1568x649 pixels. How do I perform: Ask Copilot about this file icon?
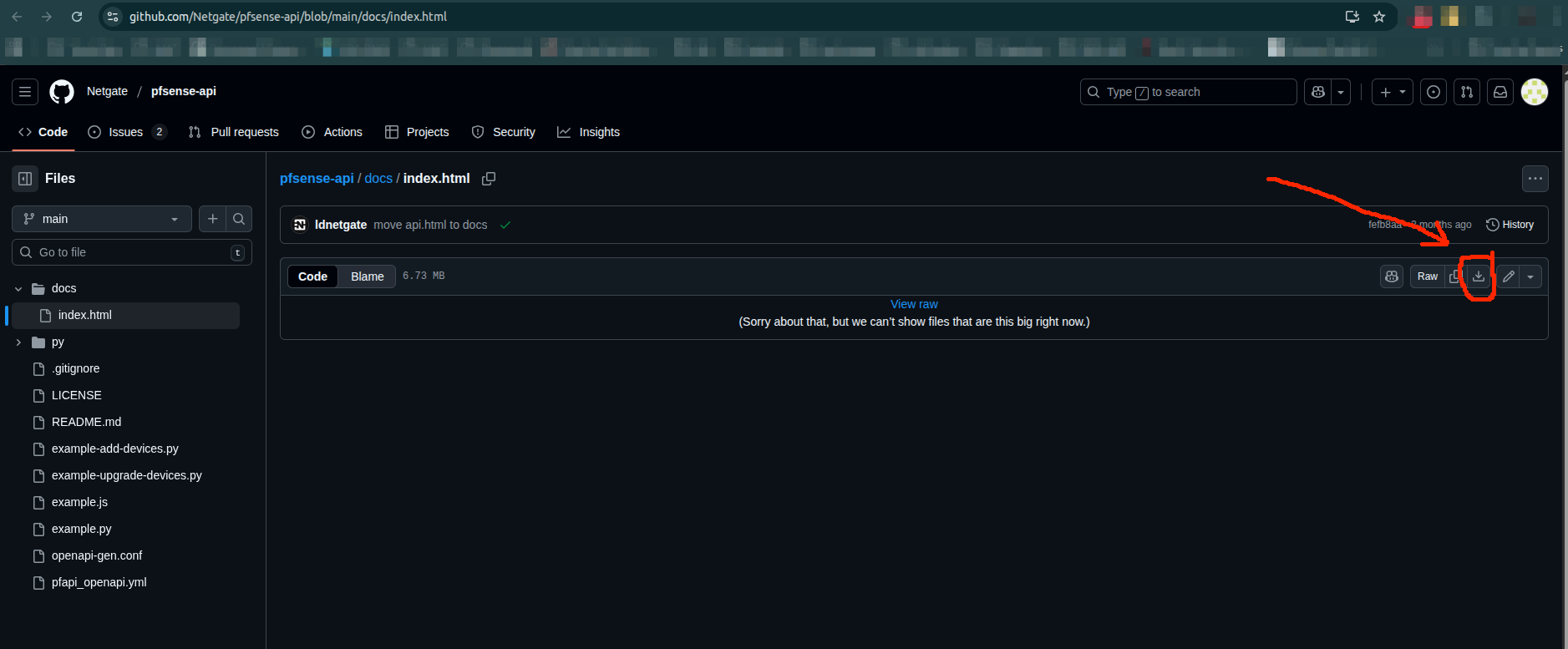click(x=1392, y=276)
